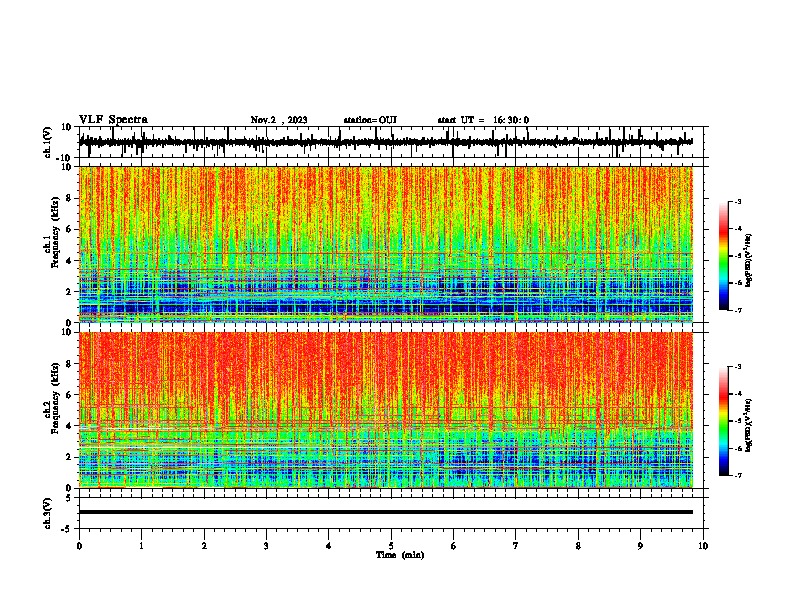Click time-axis tick label "4"
792x612 pixels.
(329, 546)
